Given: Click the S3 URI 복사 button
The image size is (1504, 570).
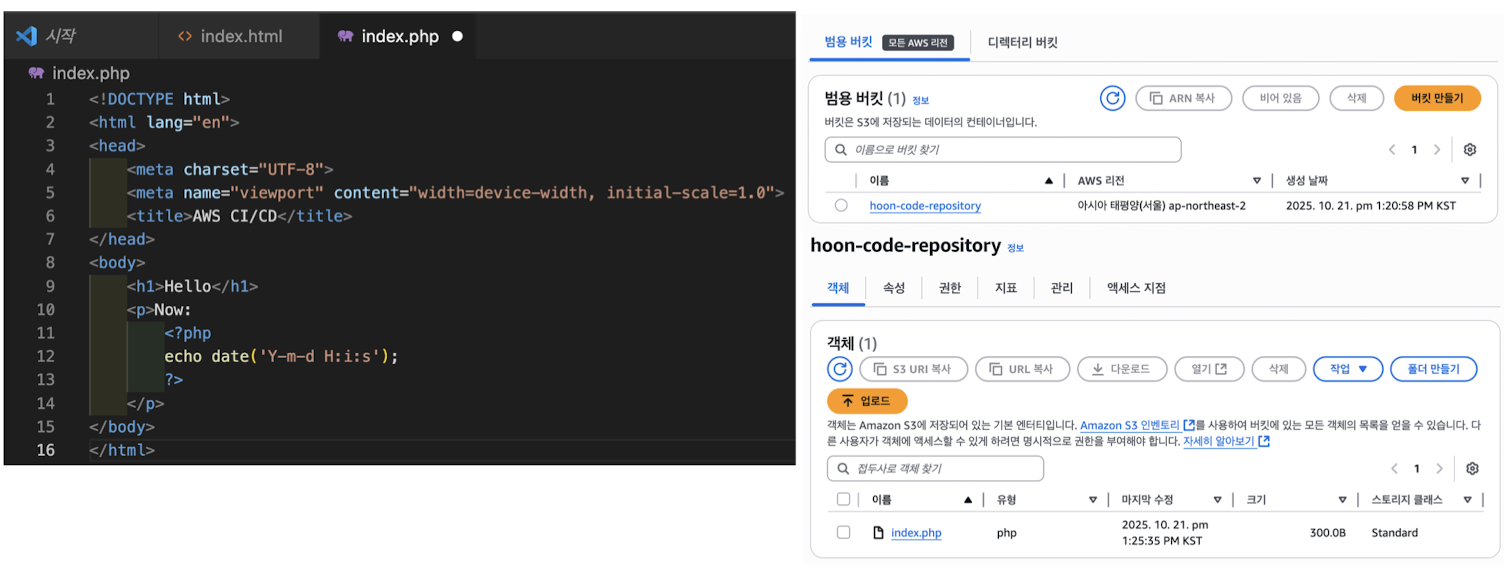Looking at the screenshot, I should tap(913, 369).
